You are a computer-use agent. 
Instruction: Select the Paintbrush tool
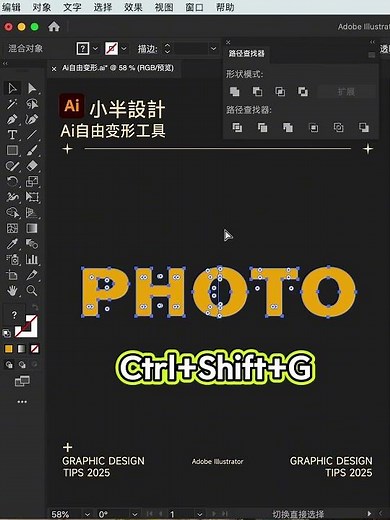pyautogui.click(x=32, y=151)
